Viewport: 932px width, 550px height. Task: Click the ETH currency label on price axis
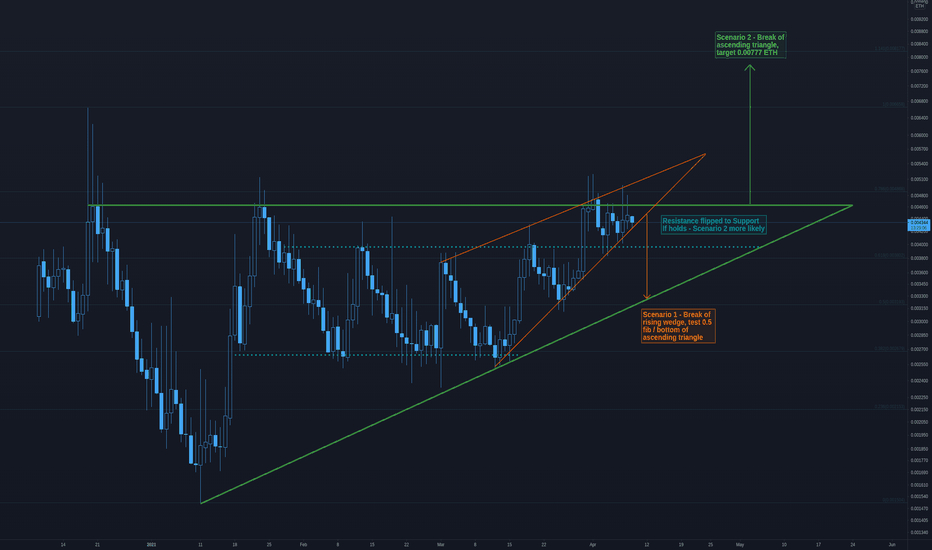920,6
